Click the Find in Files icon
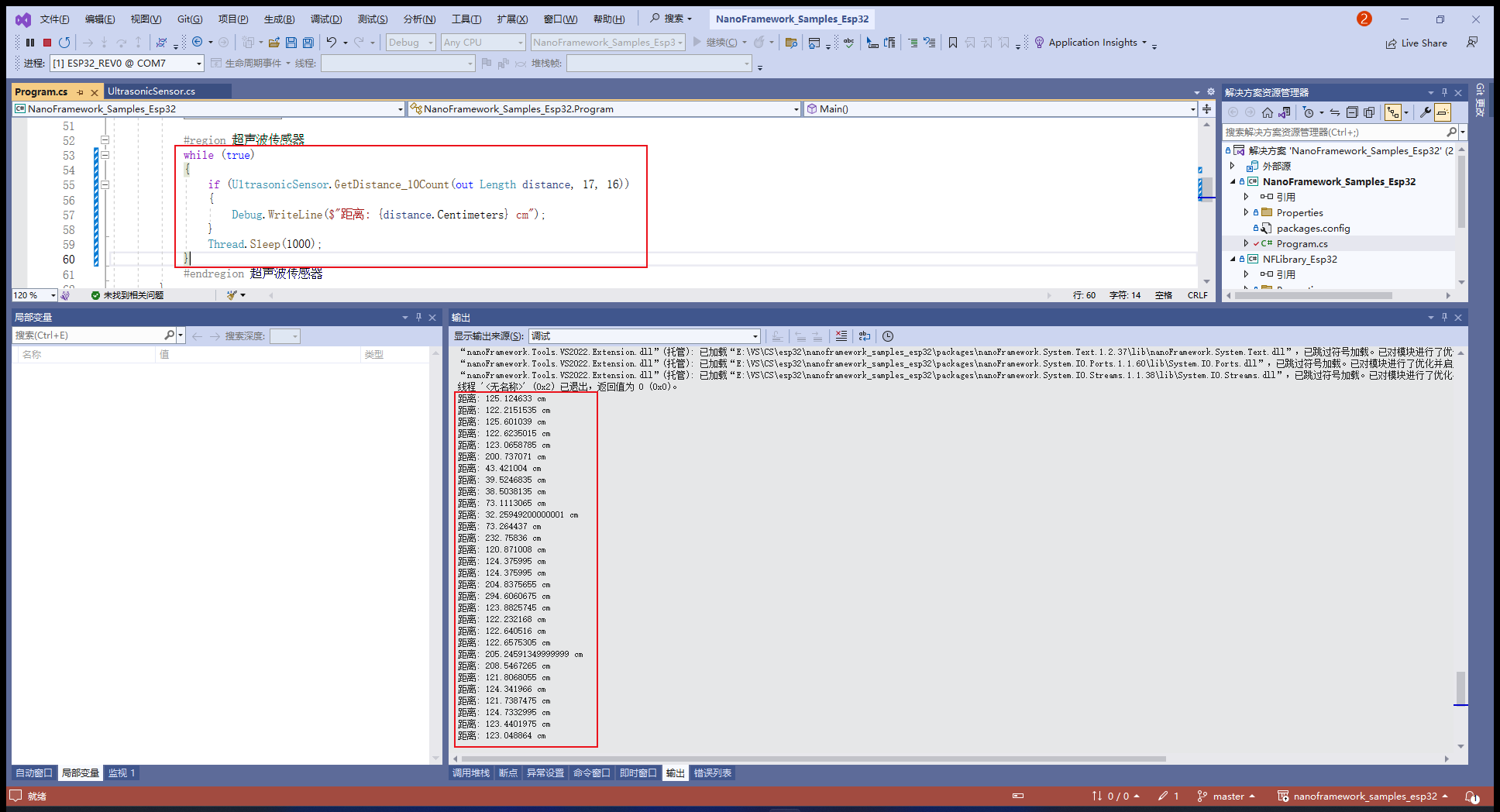 (x=791, y=43)
